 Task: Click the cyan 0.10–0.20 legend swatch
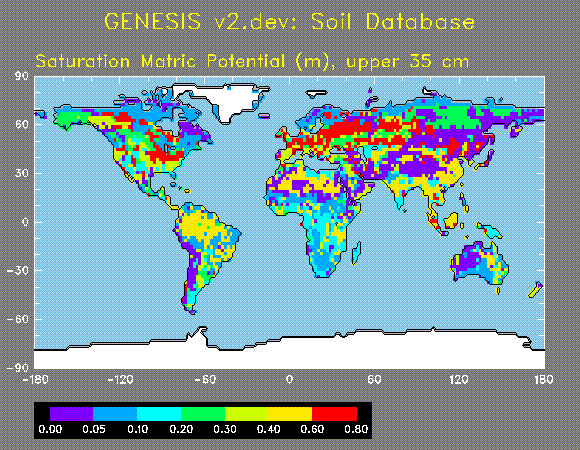click(x=159, y=414)
